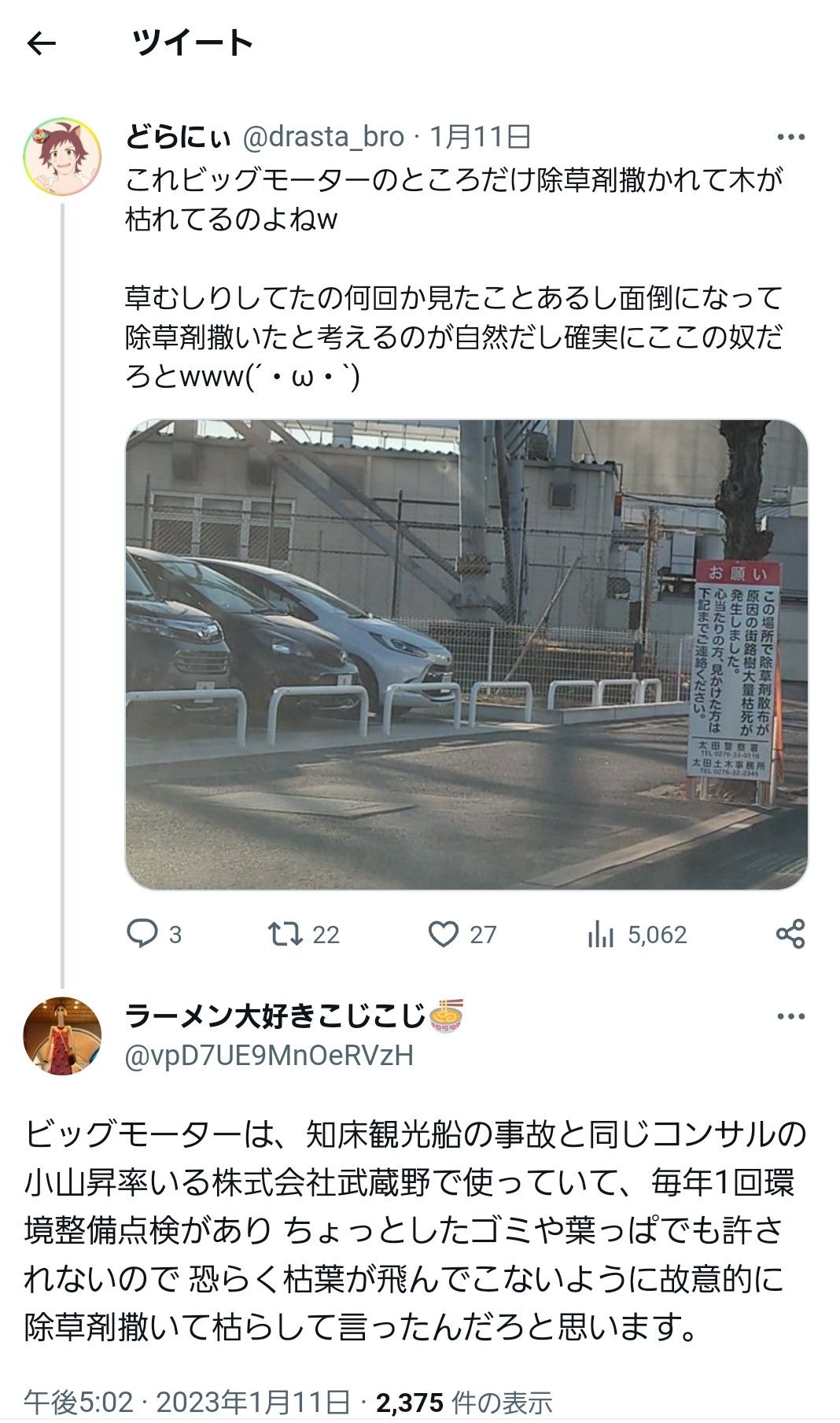Click the ラーメン大好きこじこじ display name
Viewport: 840px width, 1423px height.
tap(276, 1016)
